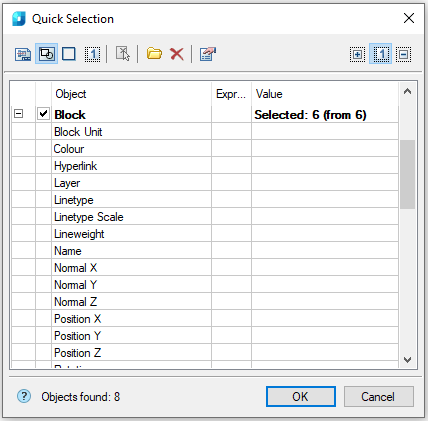This screenshot has height=421, width=429.
Task: Click the dotted-box minus icon
Action: click(x=403, y=54)
